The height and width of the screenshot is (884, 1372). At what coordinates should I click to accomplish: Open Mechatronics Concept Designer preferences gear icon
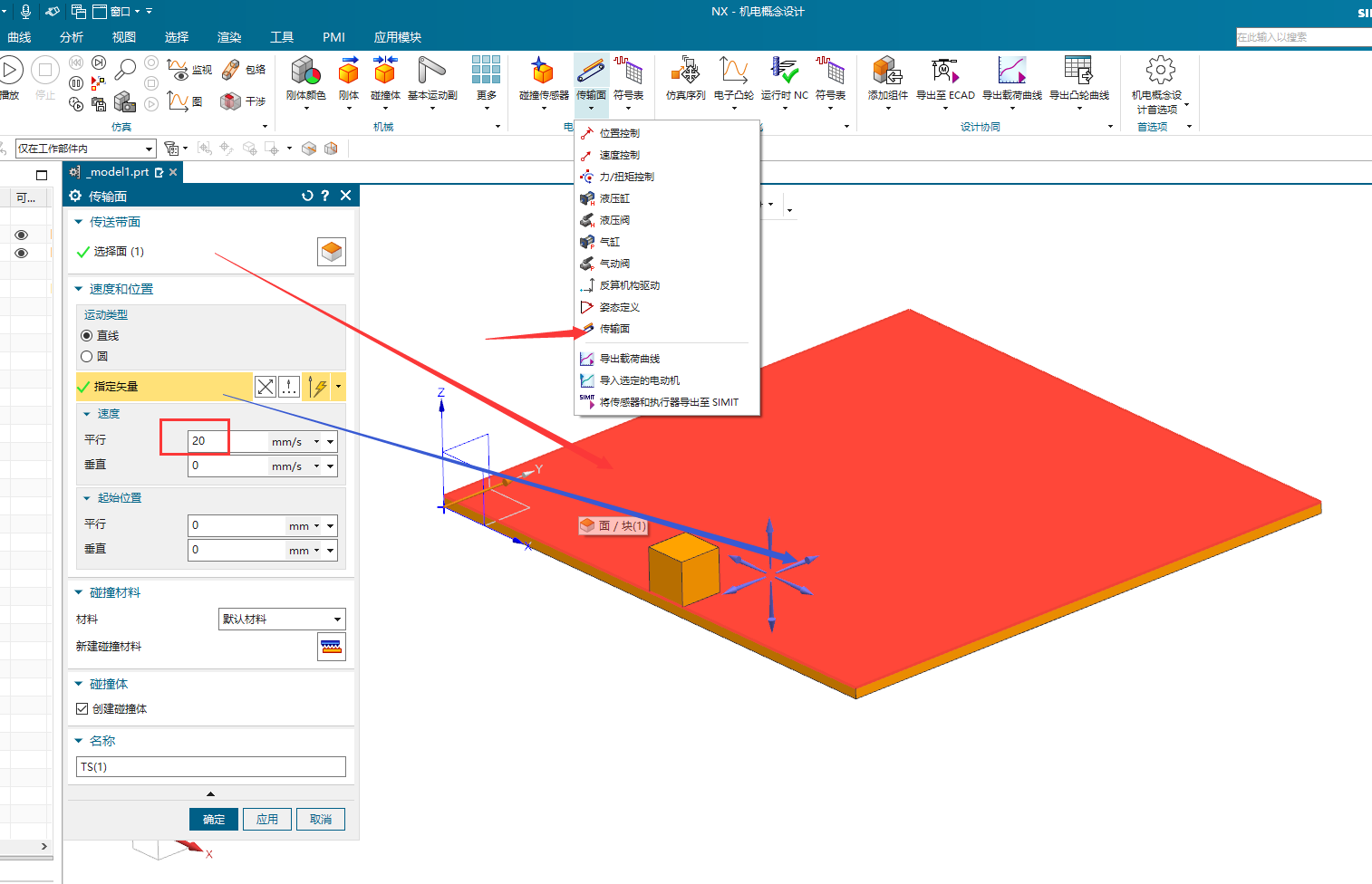coord(1160,70)
